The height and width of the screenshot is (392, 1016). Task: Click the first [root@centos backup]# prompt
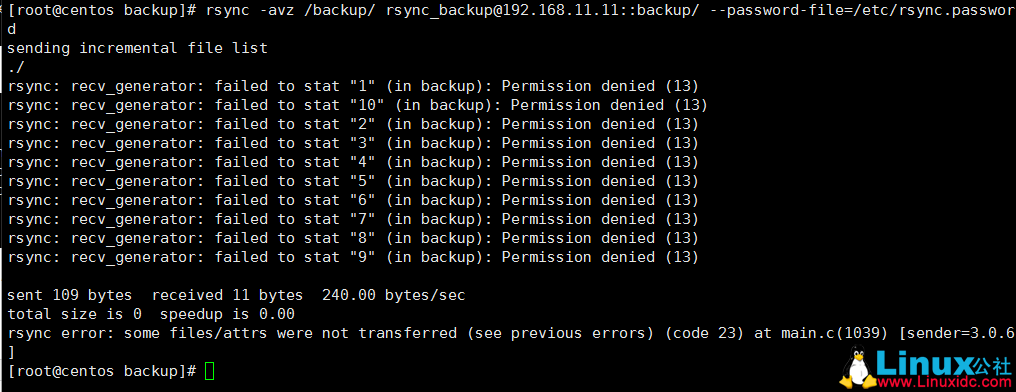click(x=102, y=10)
